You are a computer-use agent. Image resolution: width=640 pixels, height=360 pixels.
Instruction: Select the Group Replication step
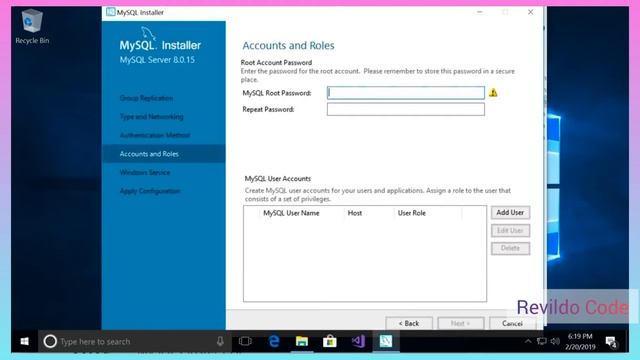(146, 98)
